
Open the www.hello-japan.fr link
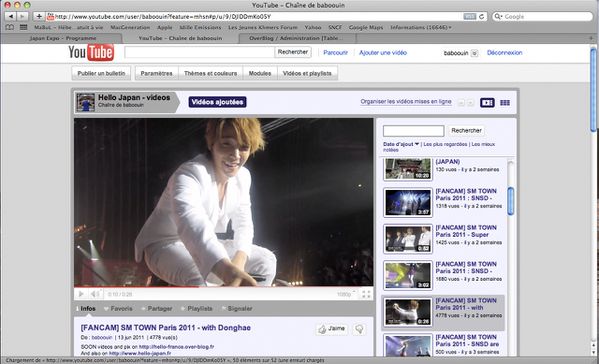click(x=140, y=353)
